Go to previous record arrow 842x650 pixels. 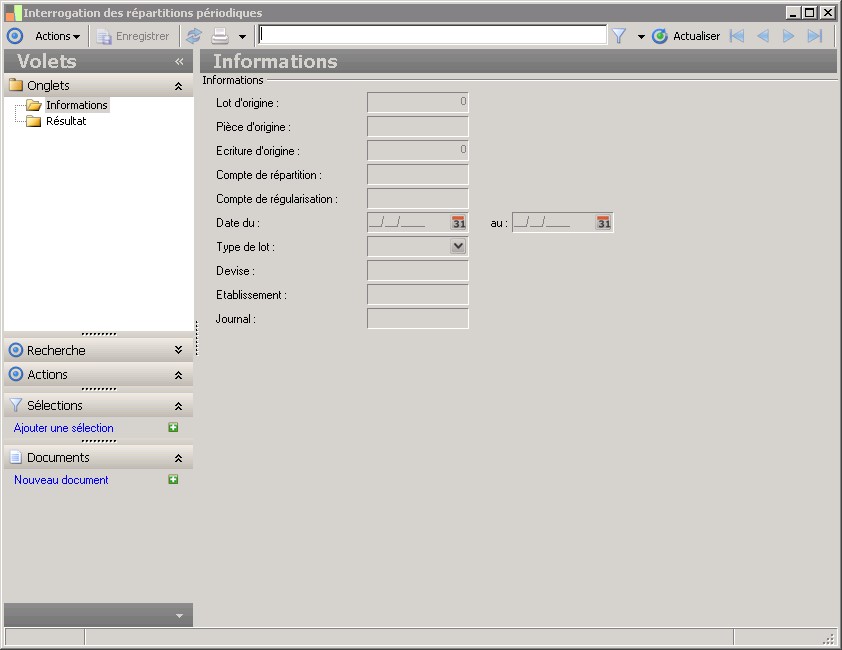point(763,36)
